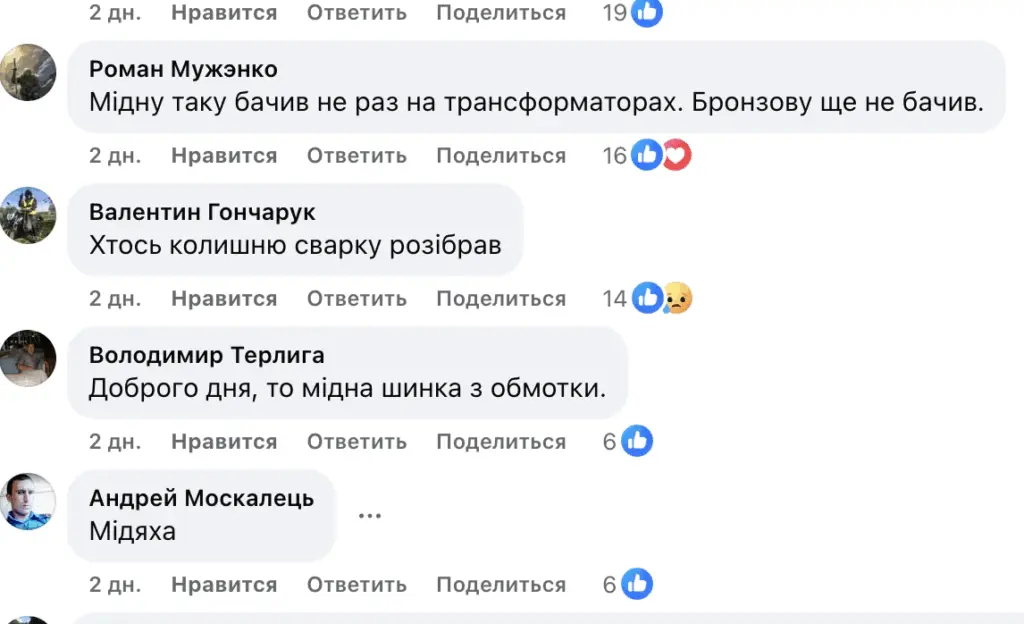Click the thumbs-up reaction below the Мідяха comment
Image resolution: width=1024 pixels, height=624 pixels.
pos(636,583)
